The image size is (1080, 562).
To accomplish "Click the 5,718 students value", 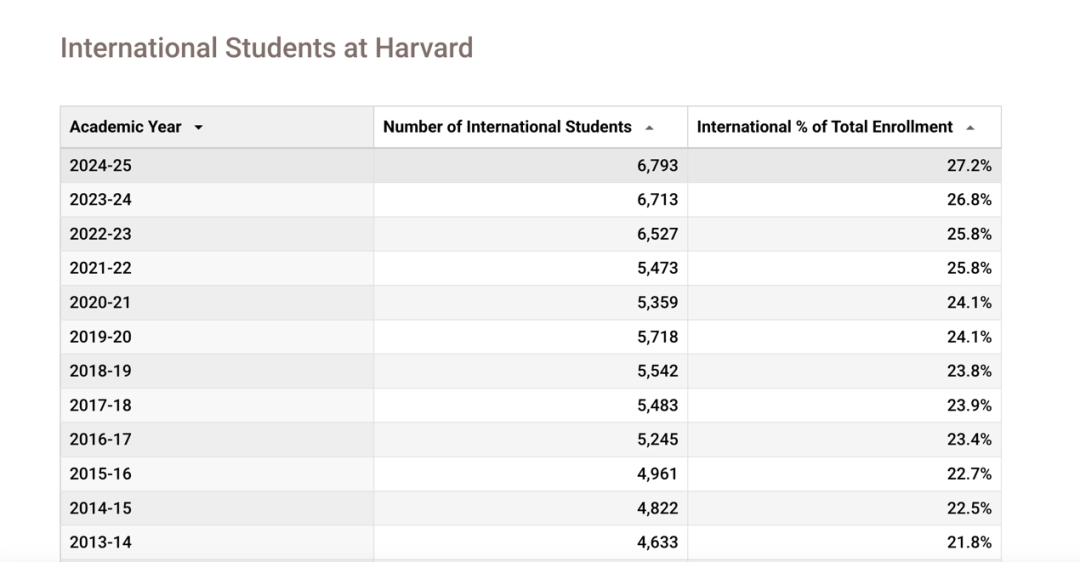I will click(x=657, y=337).
